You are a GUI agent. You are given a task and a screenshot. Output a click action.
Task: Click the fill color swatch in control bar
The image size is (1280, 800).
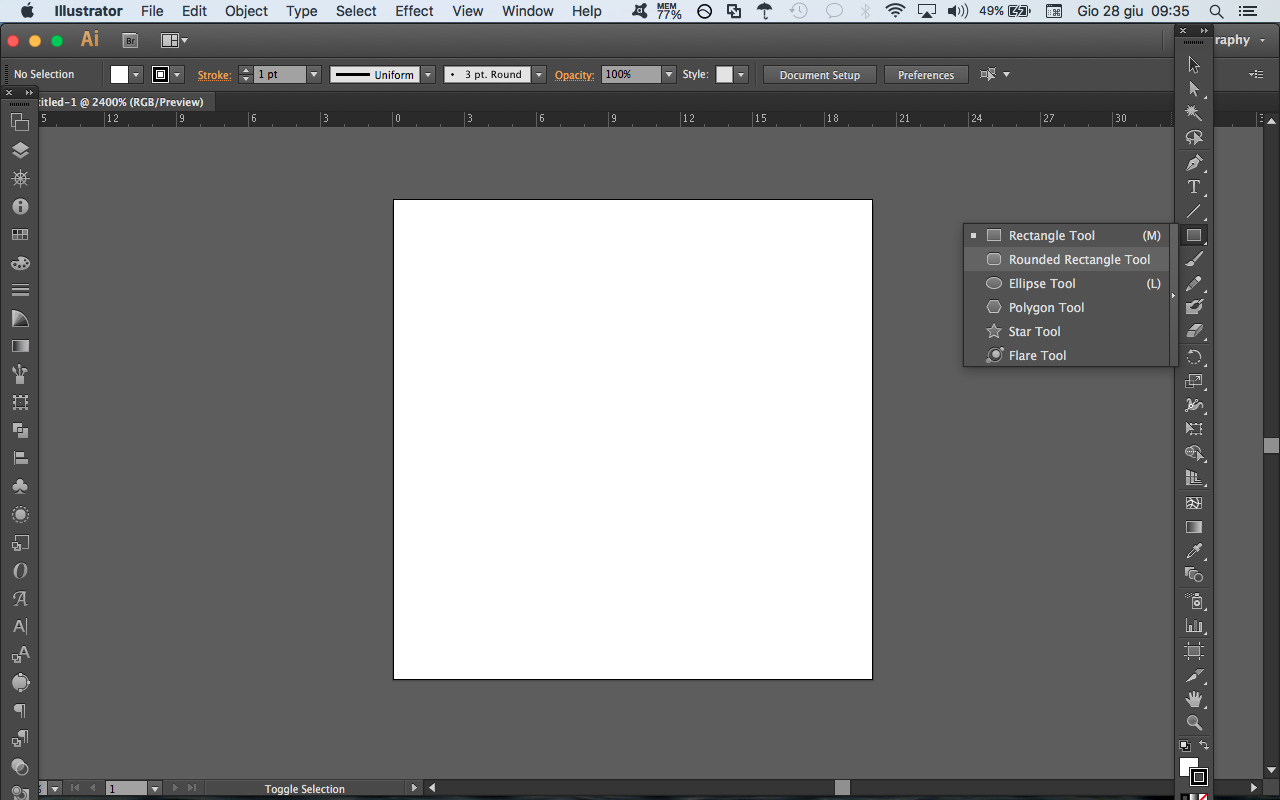(x=120, y=75)
